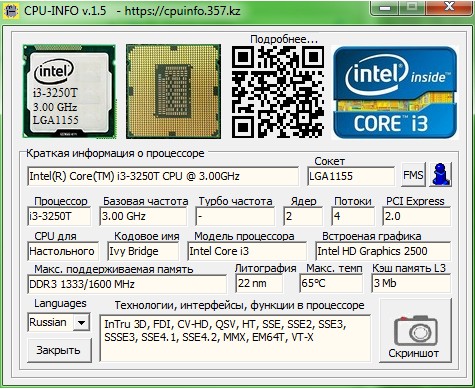Click the max temperature field 65°C

tap(331, 284)
